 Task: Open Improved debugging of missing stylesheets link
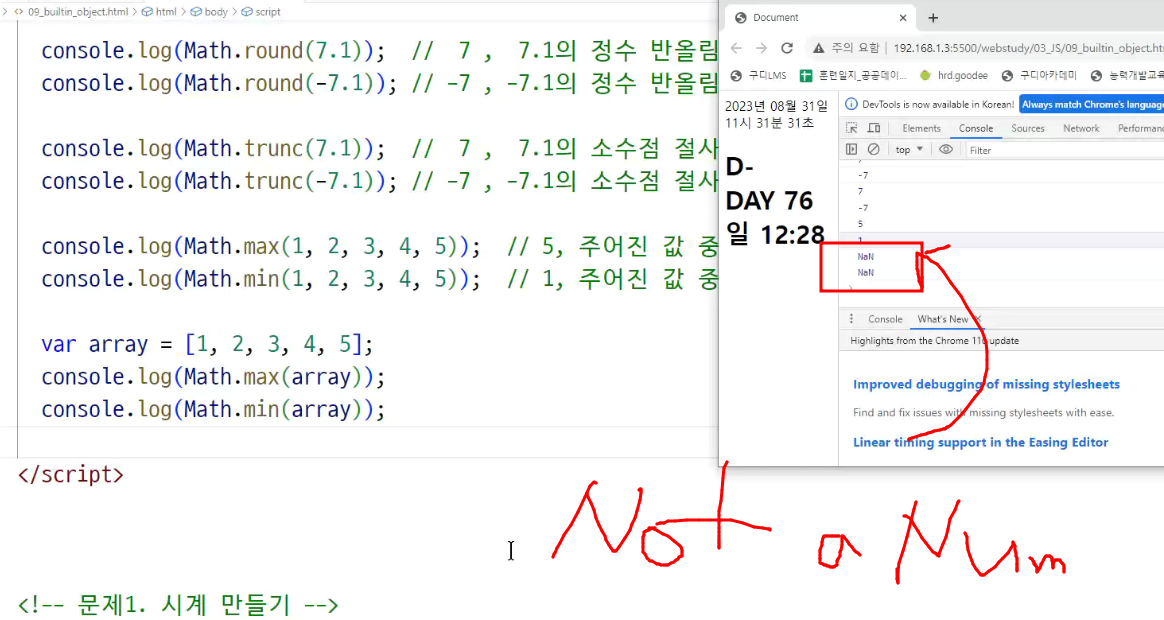(986, 384)
